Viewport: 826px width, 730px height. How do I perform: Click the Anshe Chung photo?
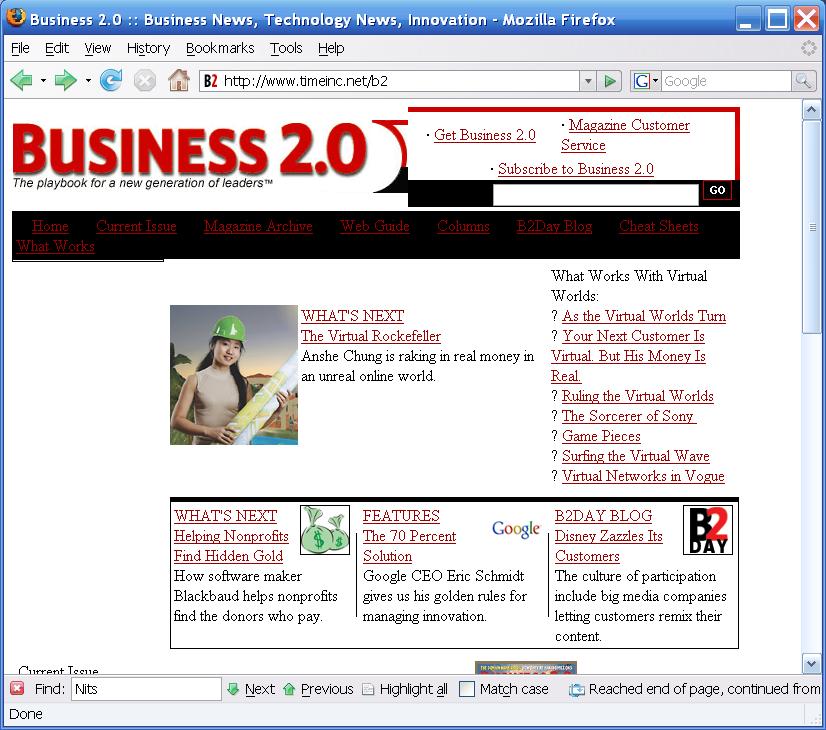pyautogui.click(x=234, y=375)
